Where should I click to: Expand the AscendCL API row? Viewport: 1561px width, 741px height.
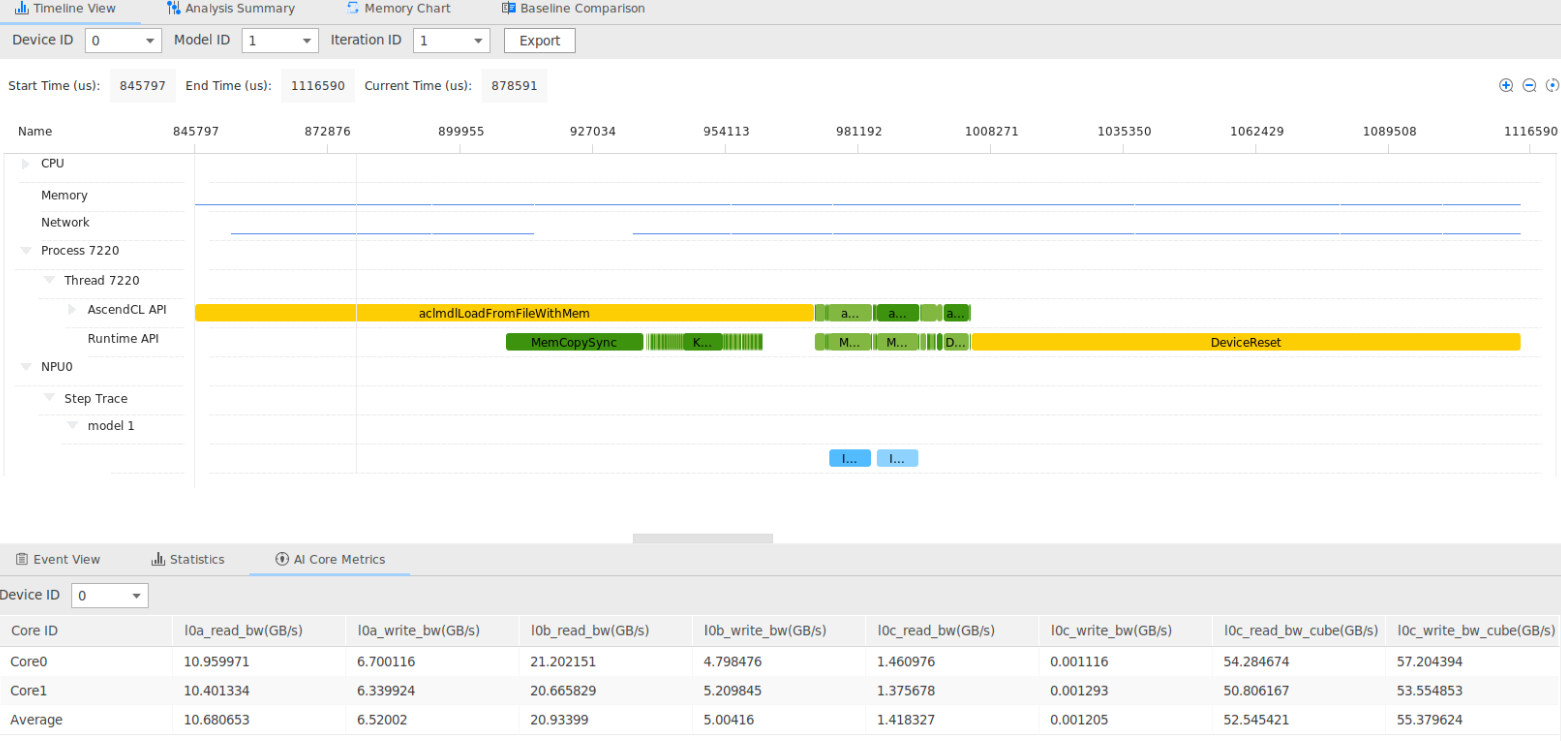(72, 310)
